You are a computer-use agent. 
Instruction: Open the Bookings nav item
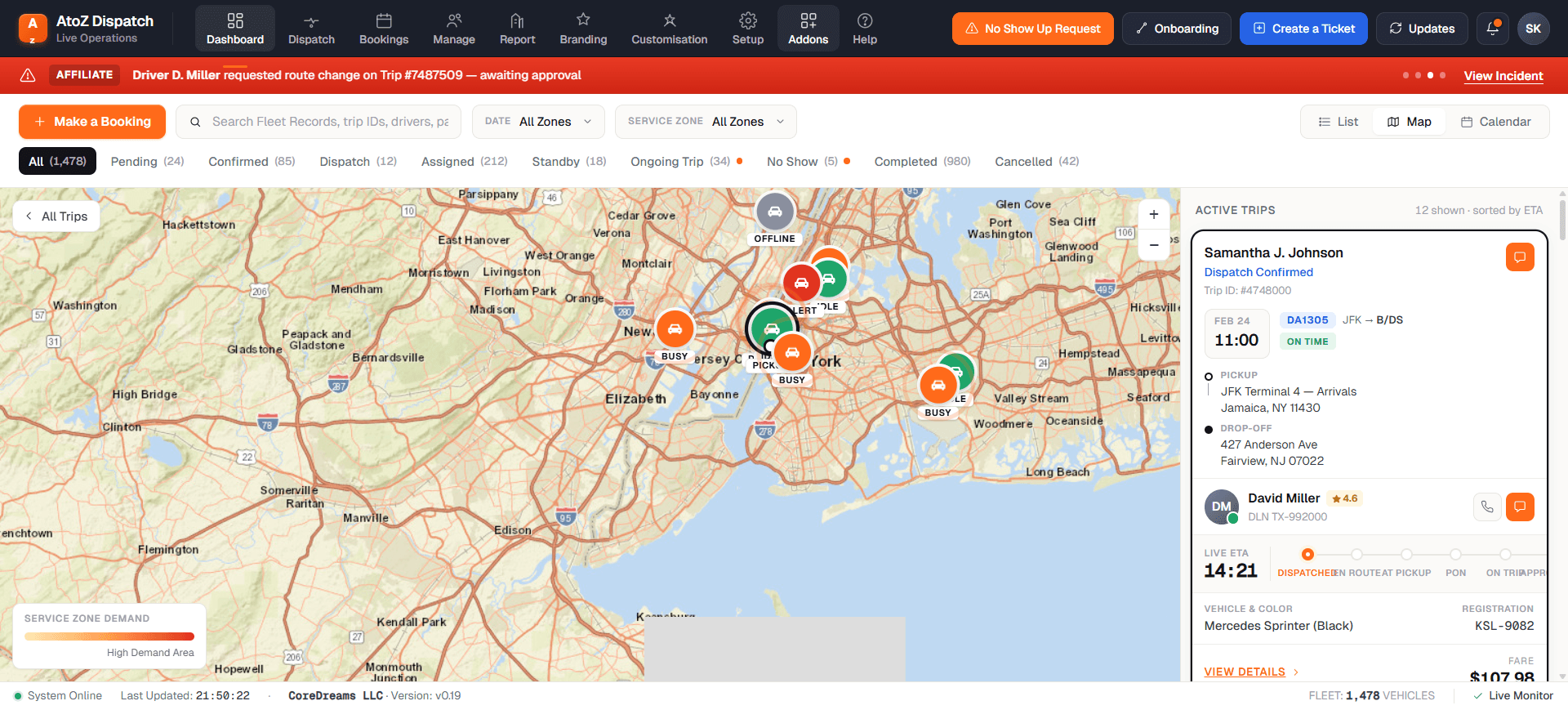click(x=384, y=29)
